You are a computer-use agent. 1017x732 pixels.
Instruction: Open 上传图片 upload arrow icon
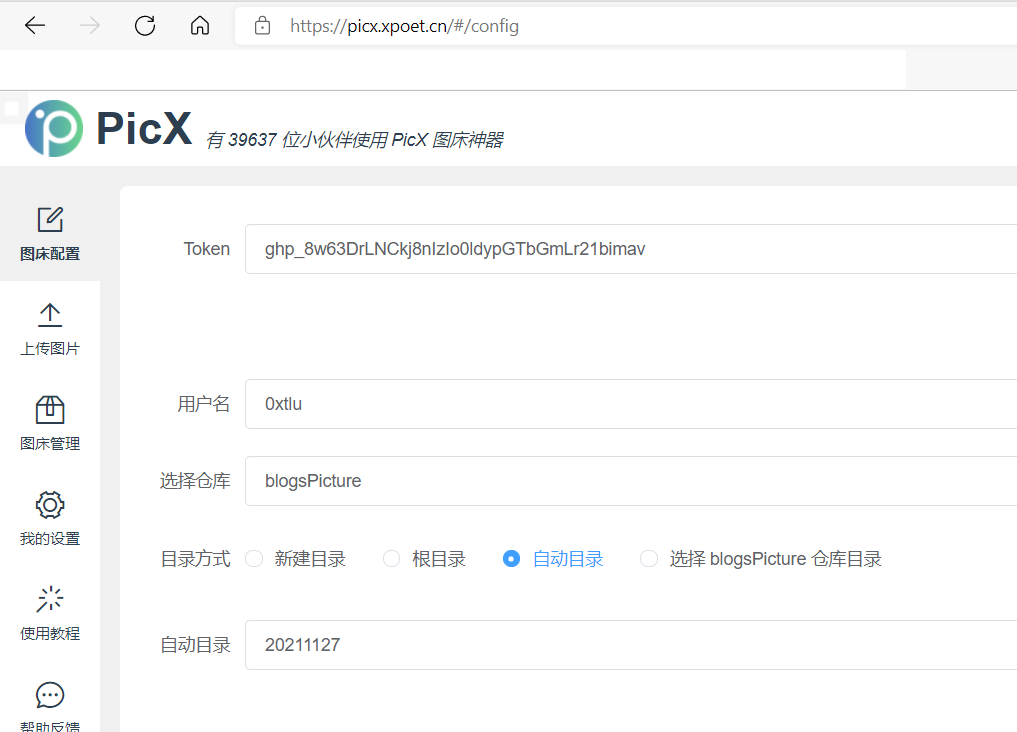pyautogui.click(x=50, y=315)
